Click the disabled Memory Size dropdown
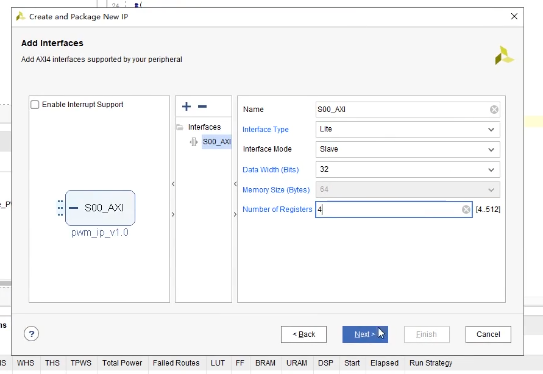The height and width of the screenshot is (374, 543). 408,190
